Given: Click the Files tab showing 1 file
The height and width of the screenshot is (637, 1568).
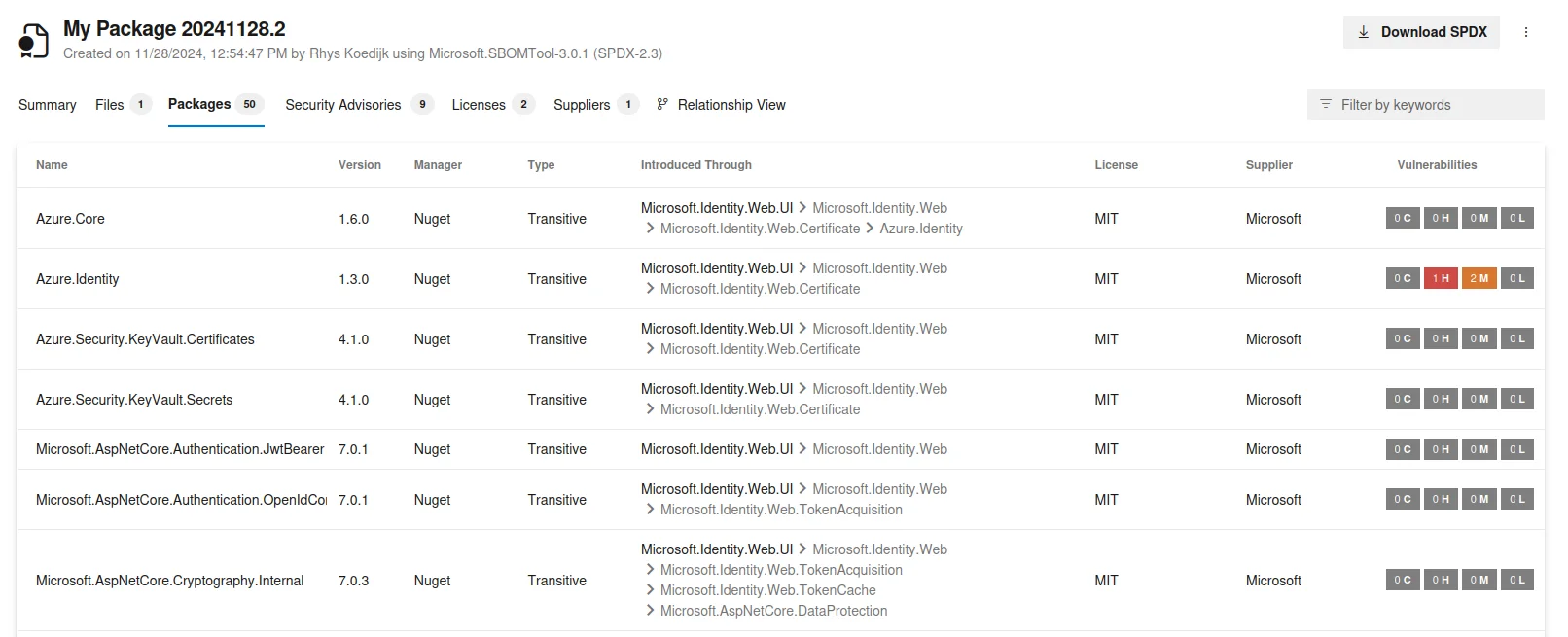Looking at the screenshot, I should click(107, 104).
